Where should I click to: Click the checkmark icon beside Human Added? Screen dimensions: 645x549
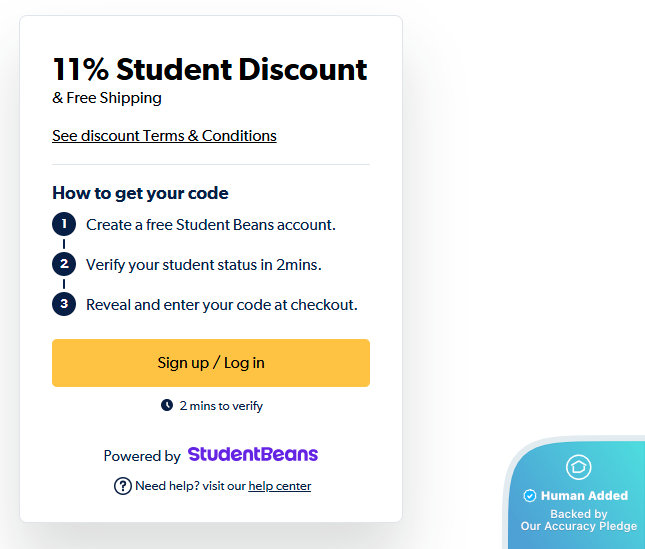point(530,496)
